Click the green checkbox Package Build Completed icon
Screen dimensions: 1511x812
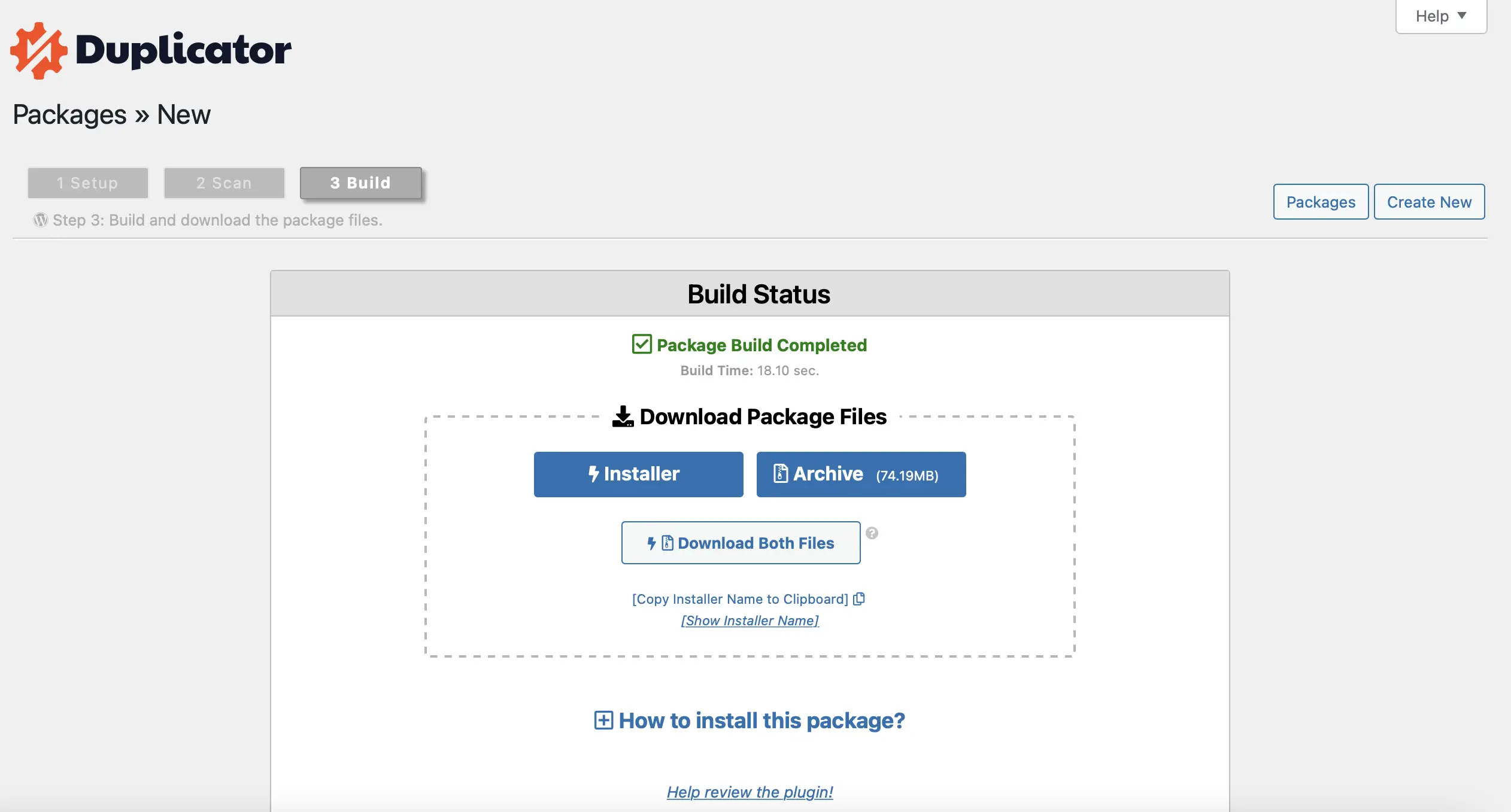641,344
